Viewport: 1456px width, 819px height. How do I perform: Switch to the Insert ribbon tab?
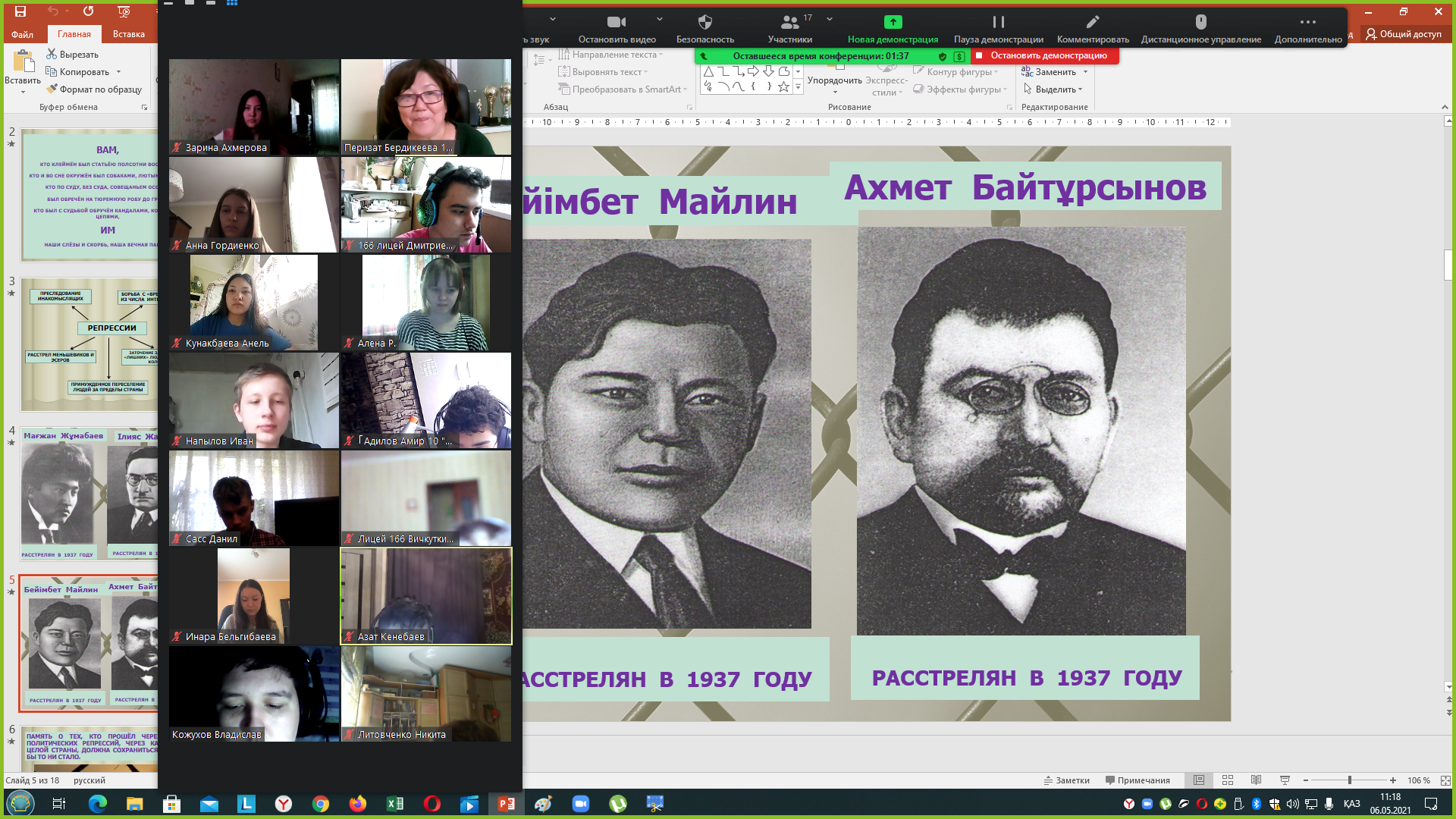[128, 34]
